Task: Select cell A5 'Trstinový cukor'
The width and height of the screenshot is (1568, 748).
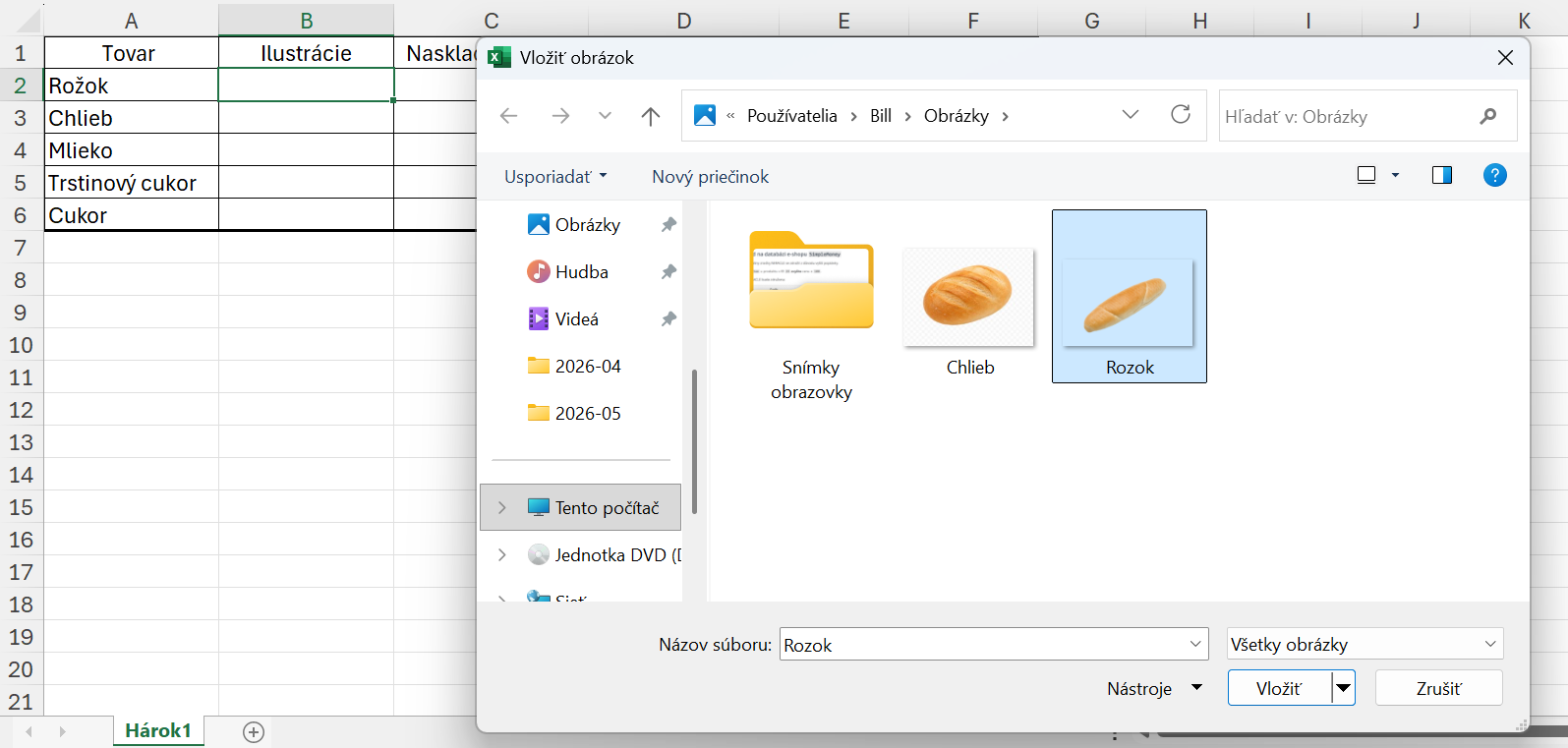Action: [131, 183]
